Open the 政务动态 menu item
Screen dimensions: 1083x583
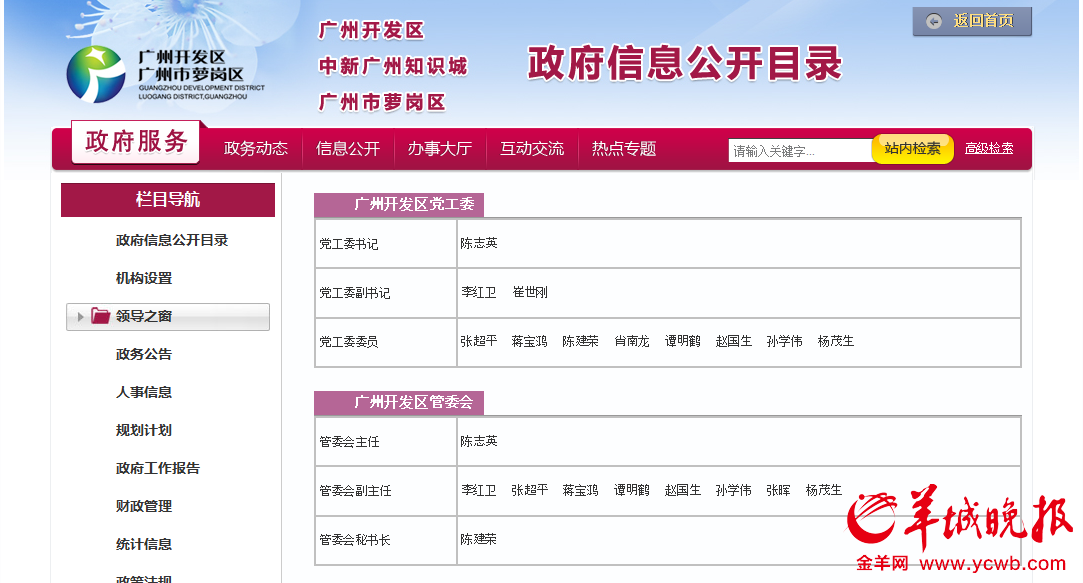pos(256,149)
